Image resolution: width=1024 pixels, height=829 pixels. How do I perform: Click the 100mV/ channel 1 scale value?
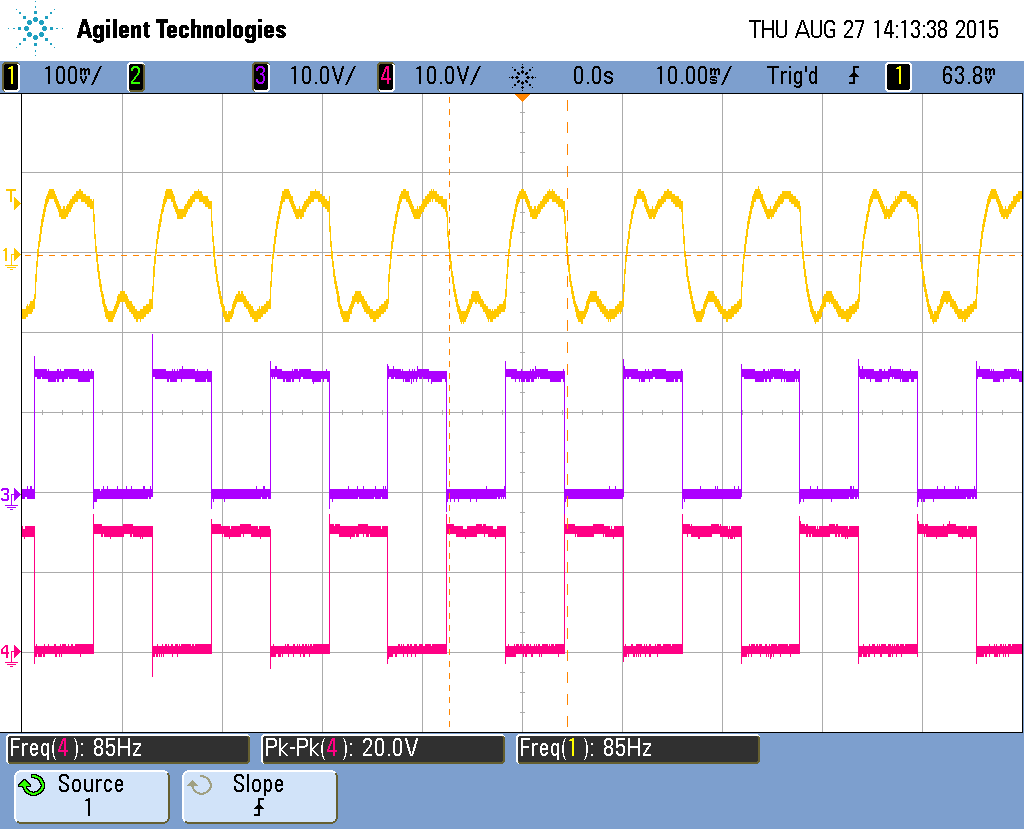tap(72, 76)
